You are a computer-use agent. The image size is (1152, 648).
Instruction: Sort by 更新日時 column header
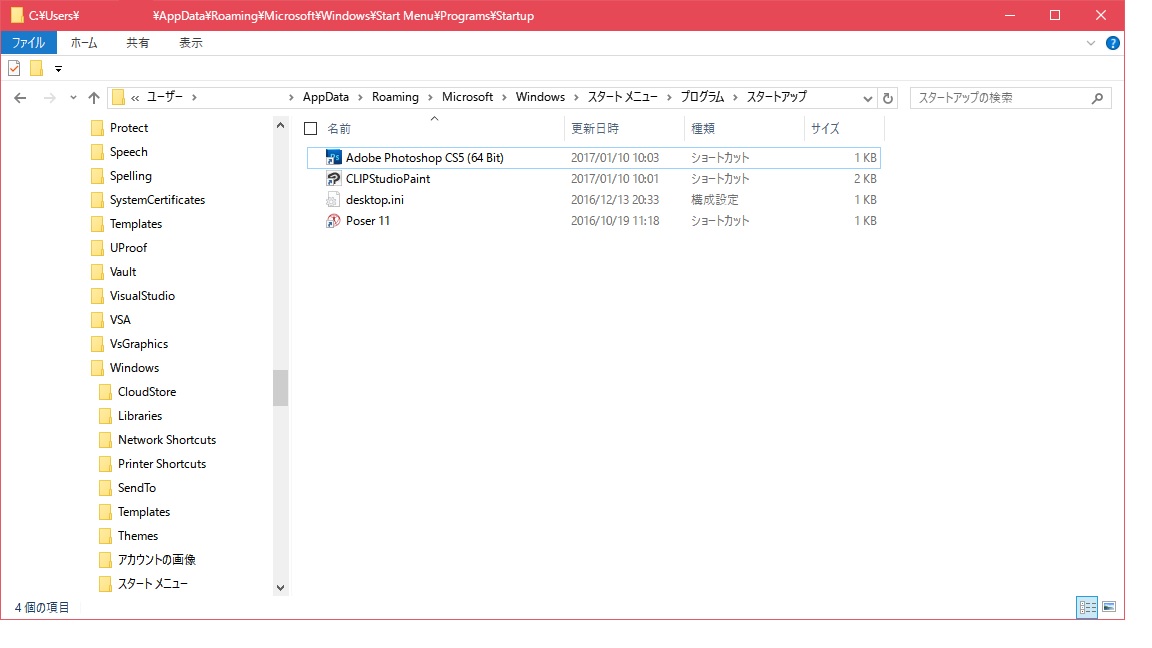[595, 129]
